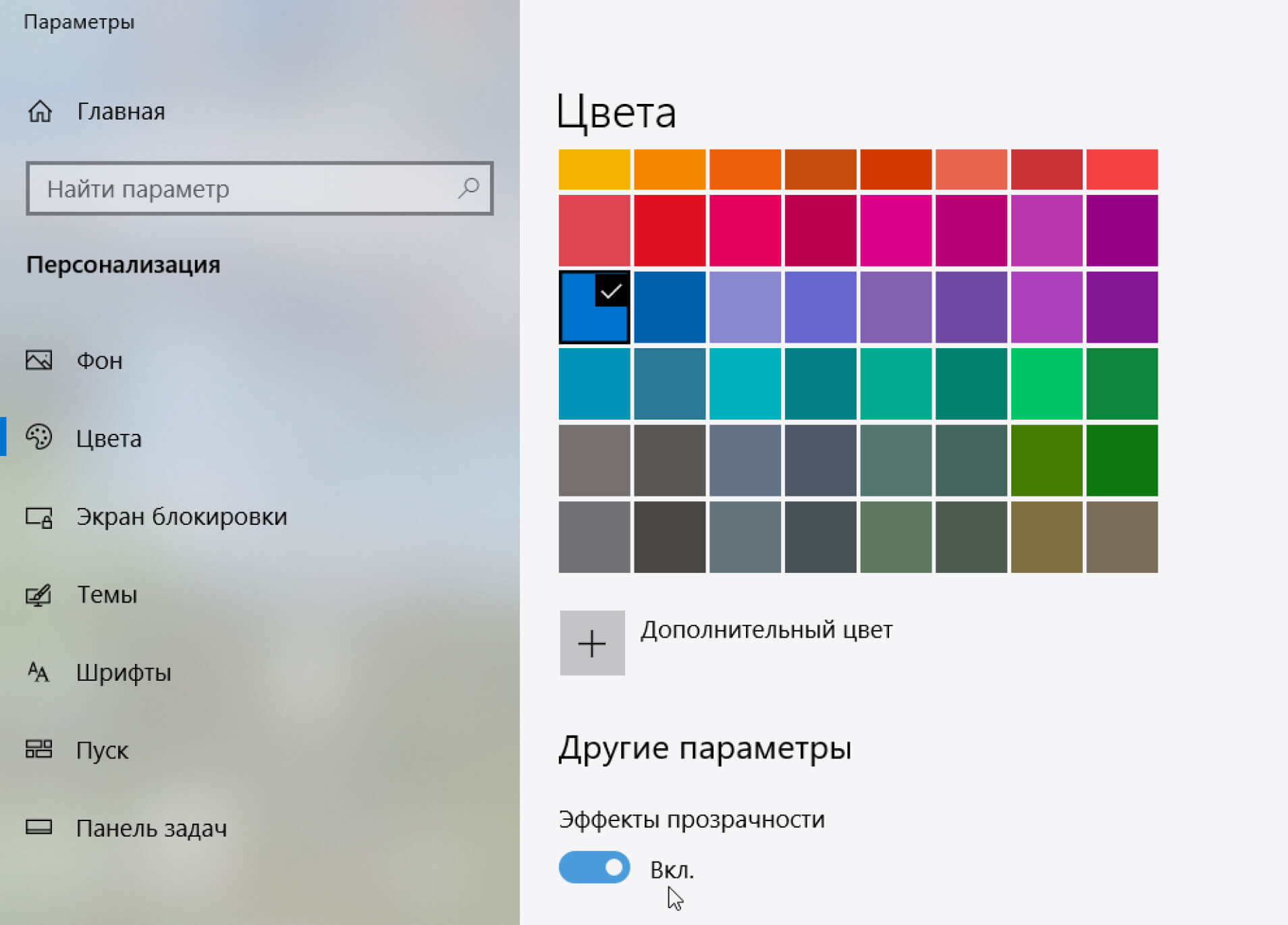Image resolution: width=1288 pixels, height=925 pixels.
Task: Select the yellow-gold color swatch
Action: click(x=594, y=169)
